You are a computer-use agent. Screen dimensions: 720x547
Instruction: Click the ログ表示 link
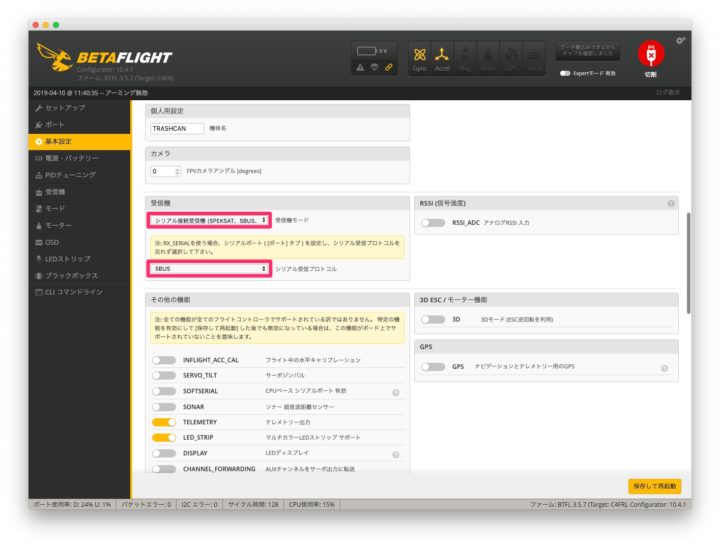point(667,92)
